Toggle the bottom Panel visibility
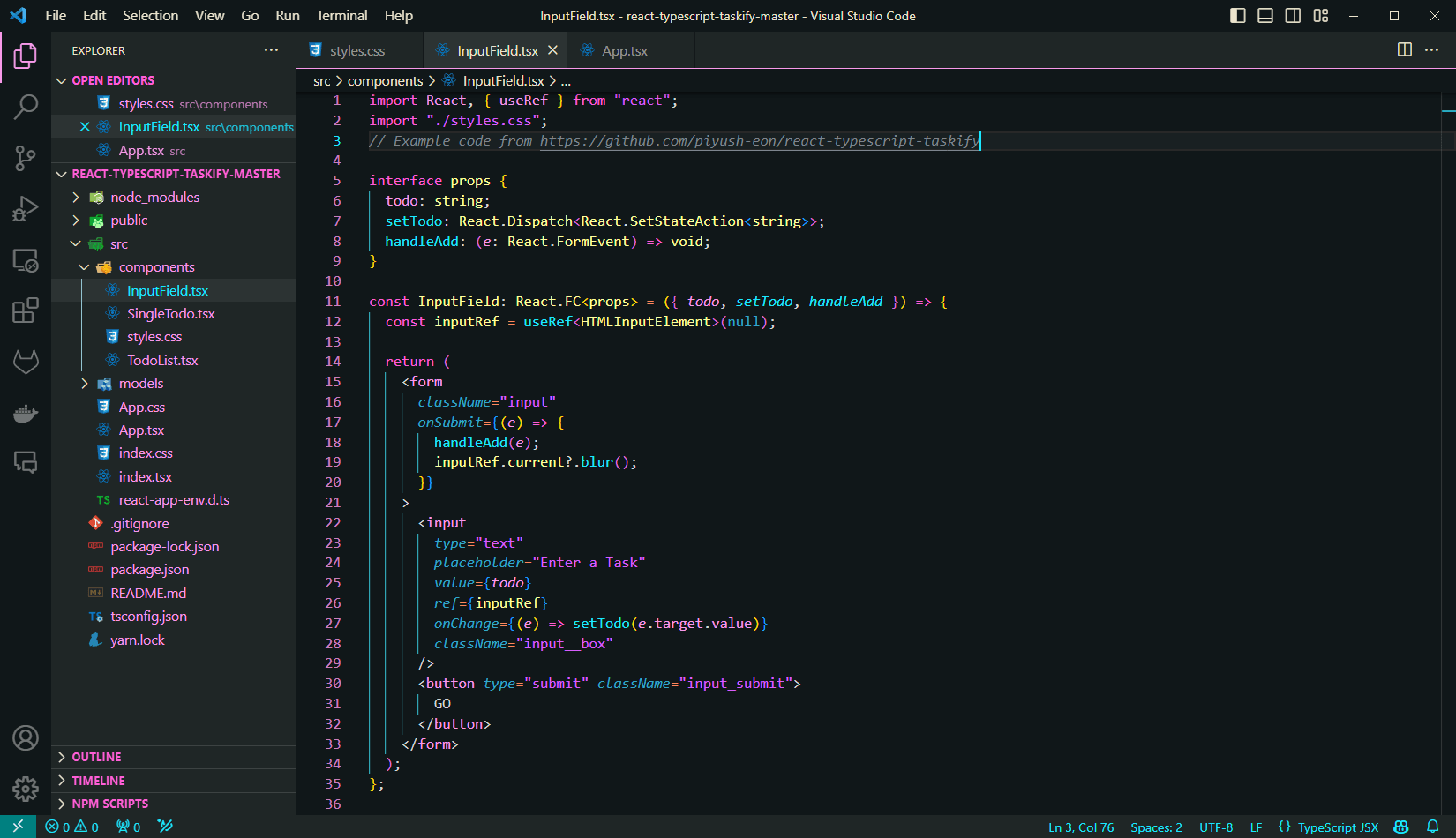1456x838 pixels. coord(1265,16)
